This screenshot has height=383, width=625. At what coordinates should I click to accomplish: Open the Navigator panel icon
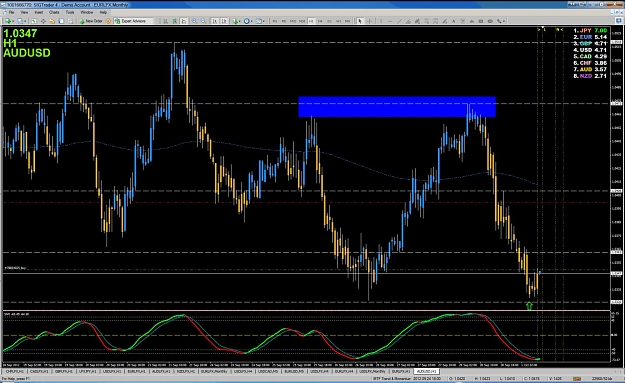(52, 21)
